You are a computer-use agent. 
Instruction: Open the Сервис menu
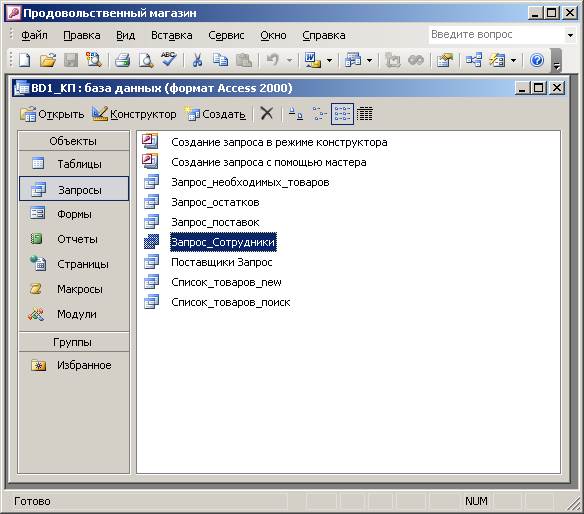(x=226, y=35)
